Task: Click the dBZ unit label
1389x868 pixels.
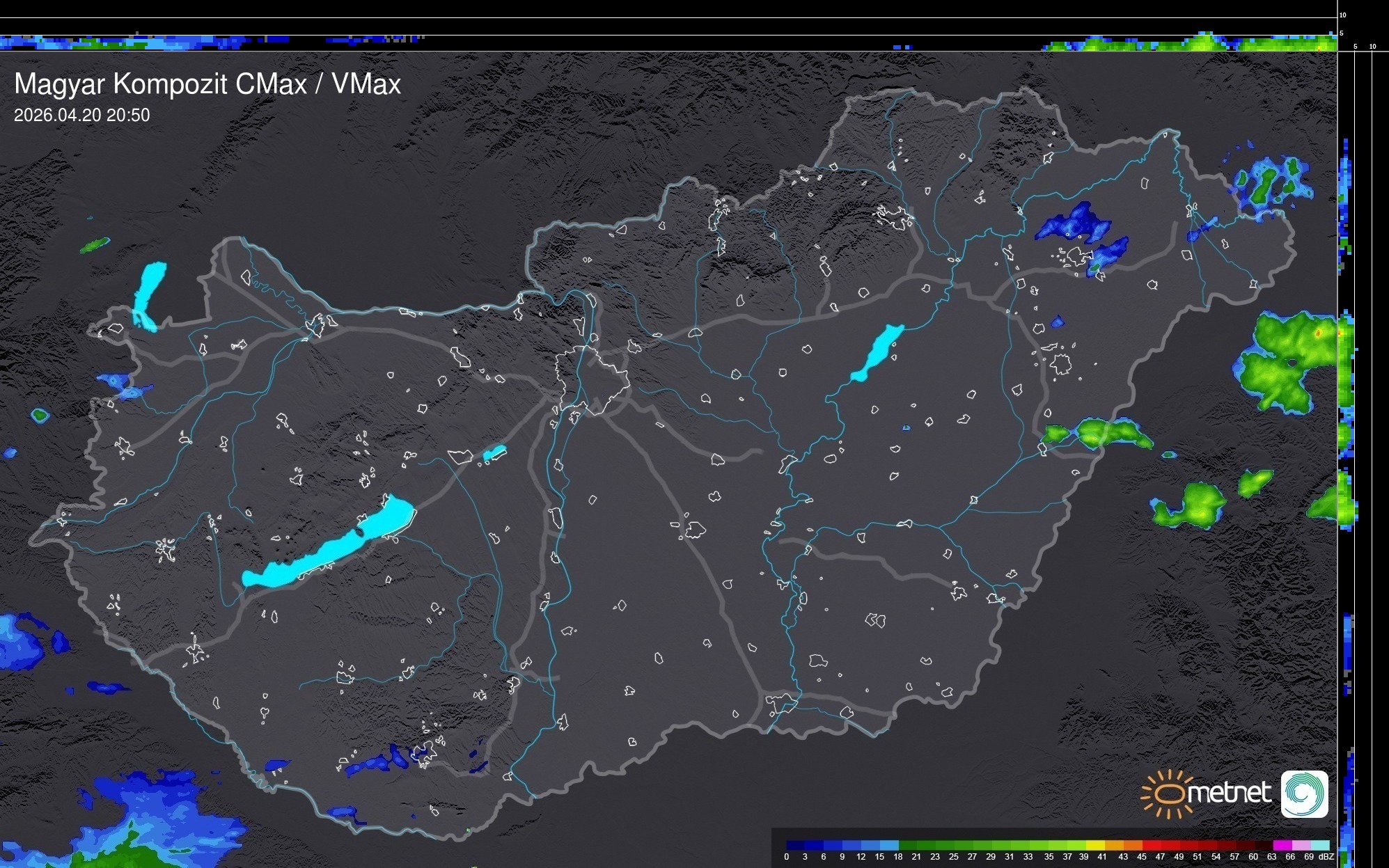Action: (x=1326, y=857)
